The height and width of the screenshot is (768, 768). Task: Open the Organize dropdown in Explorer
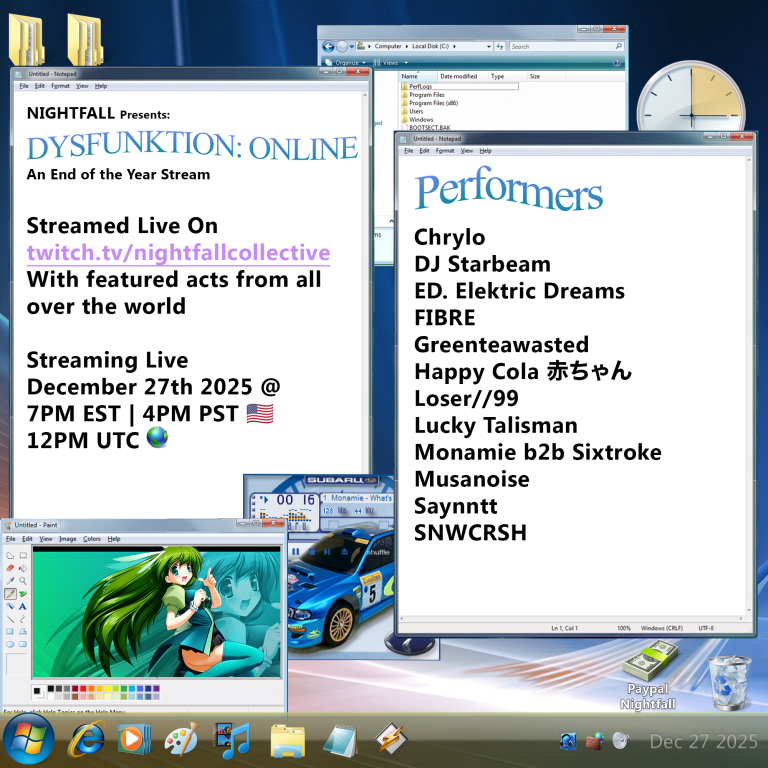tap(346, 63)
